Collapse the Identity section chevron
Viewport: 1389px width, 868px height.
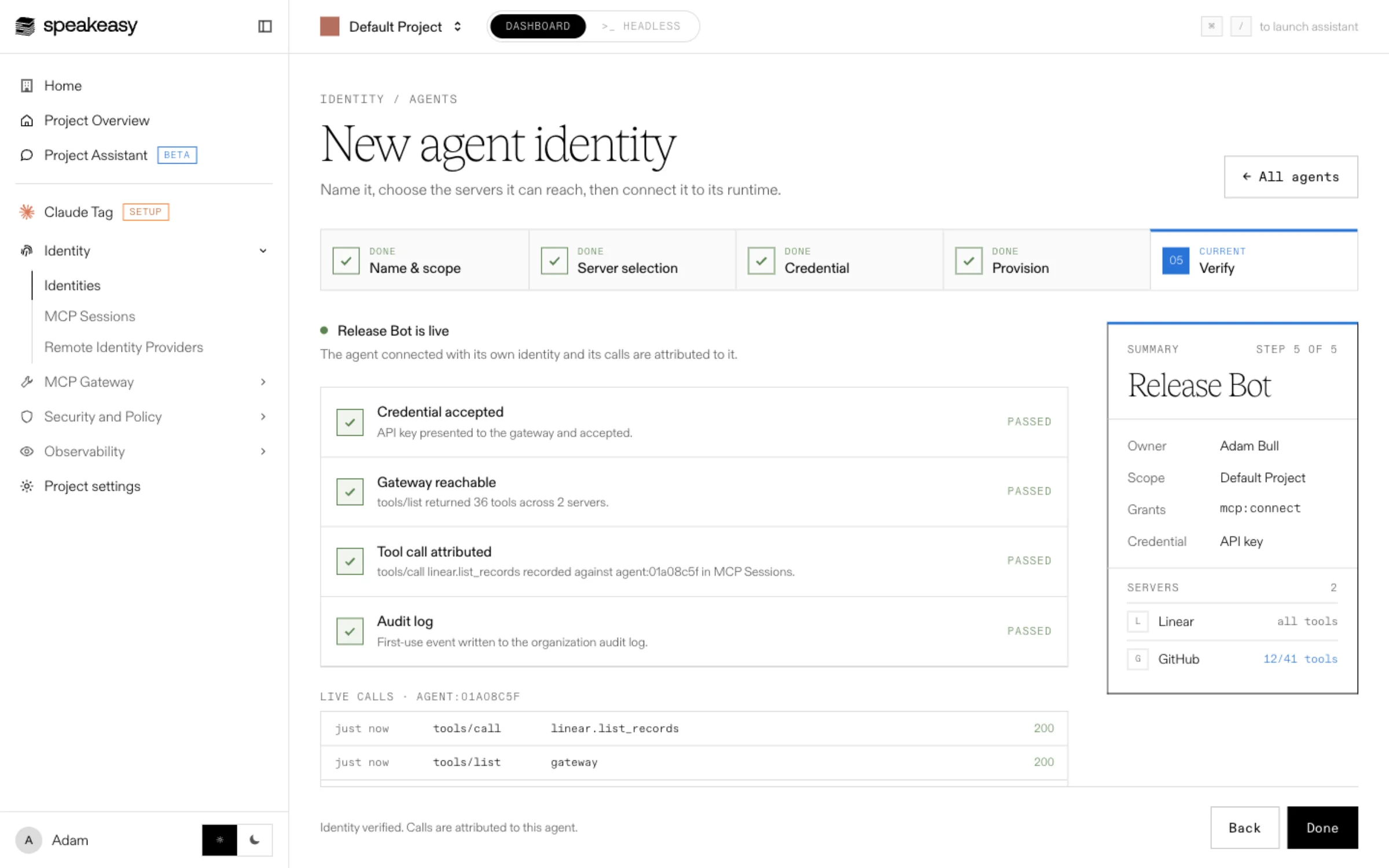click(263, 251)
